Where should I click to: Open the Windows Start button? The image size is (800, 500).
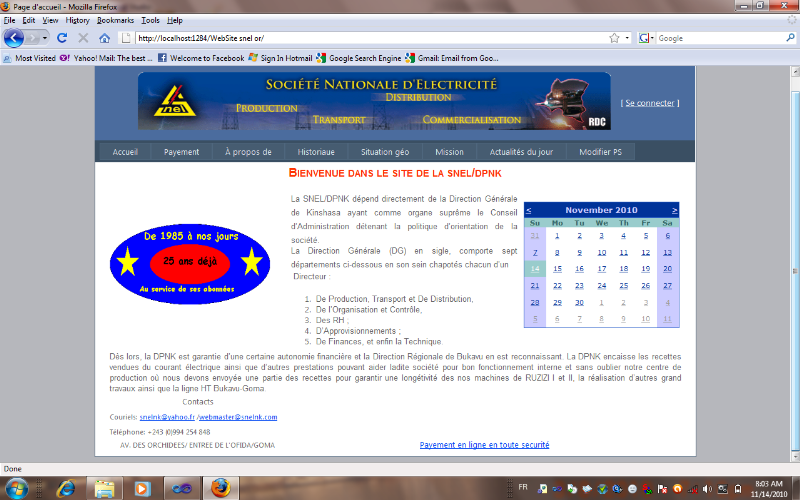pyautogui.click(x=16, y=488)
